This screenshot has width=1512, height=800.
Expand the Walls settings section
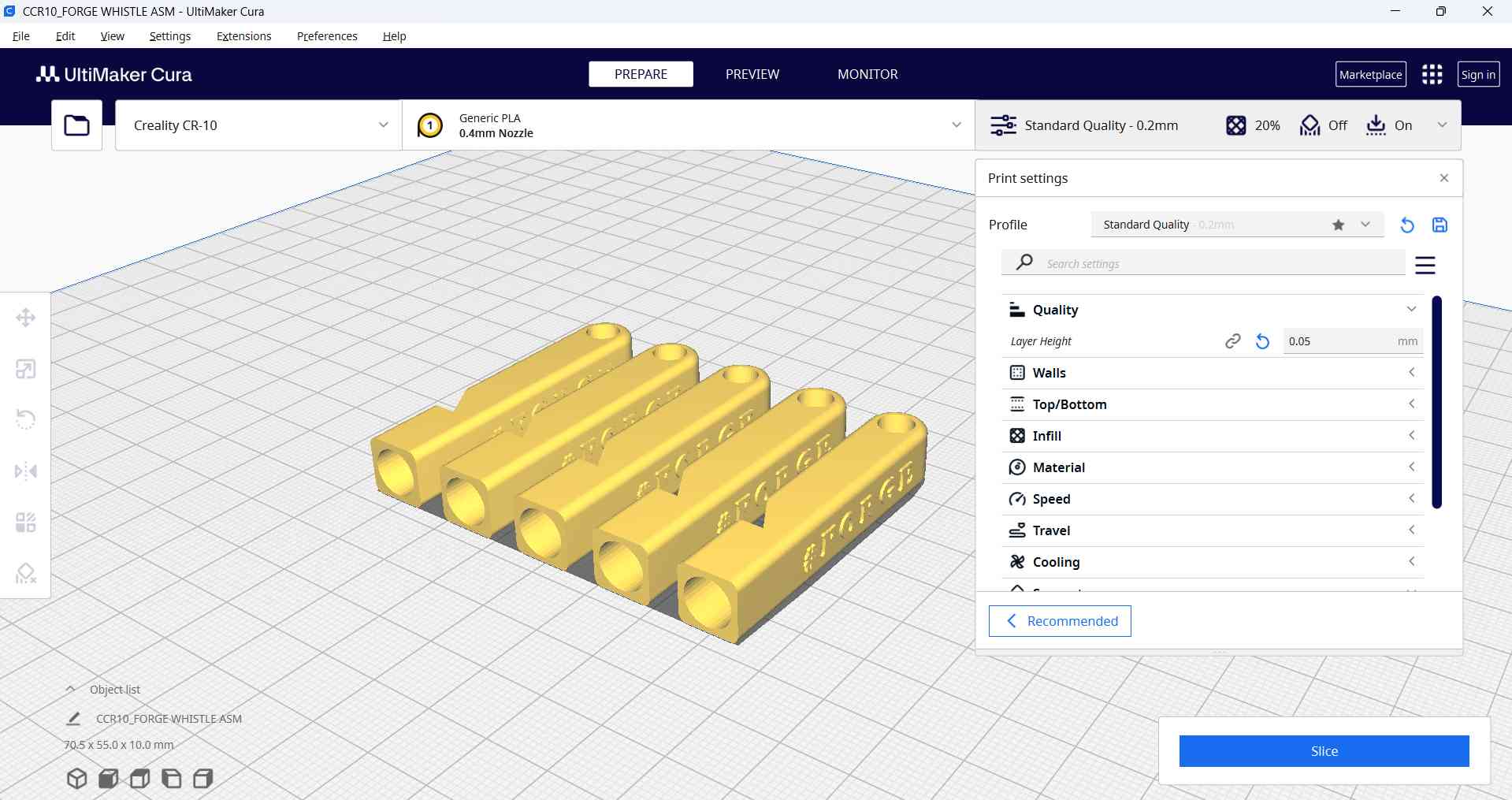(1213, 373)
